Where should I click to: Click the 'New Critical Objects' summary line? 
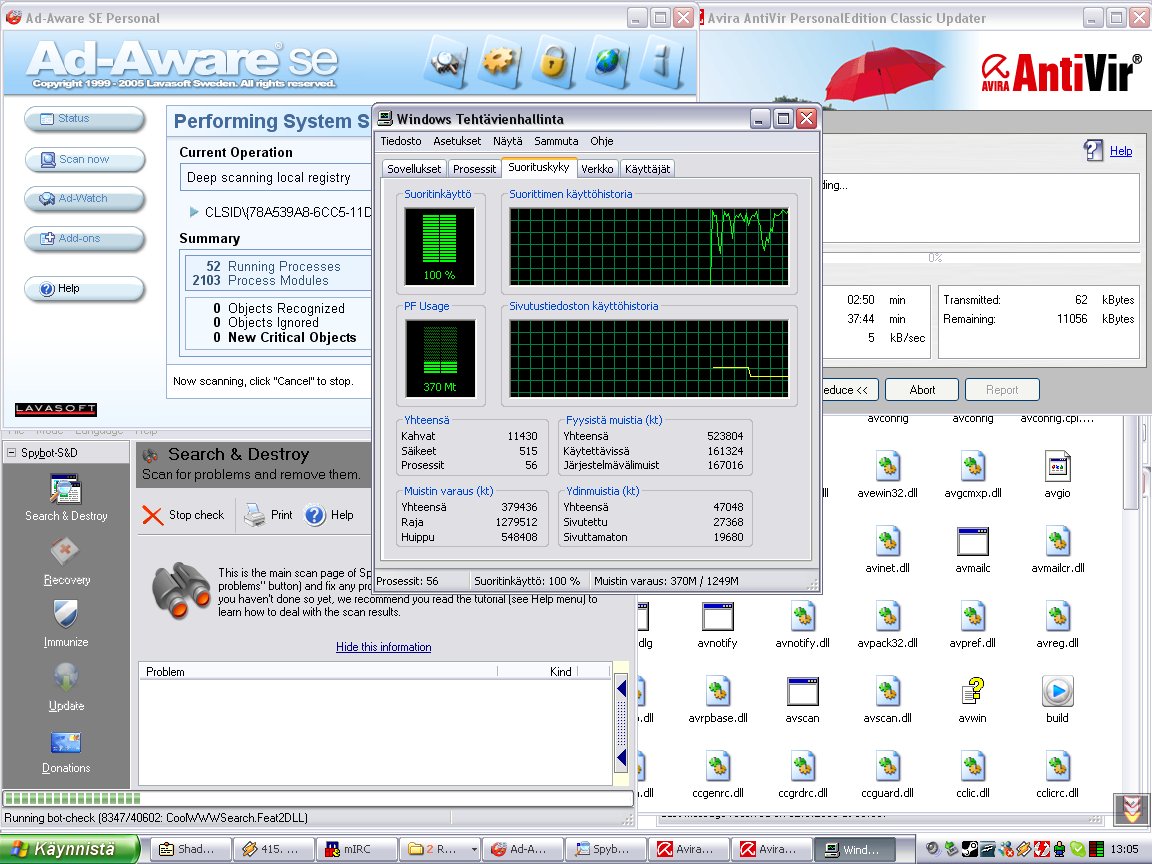click(x=285, y=337)
